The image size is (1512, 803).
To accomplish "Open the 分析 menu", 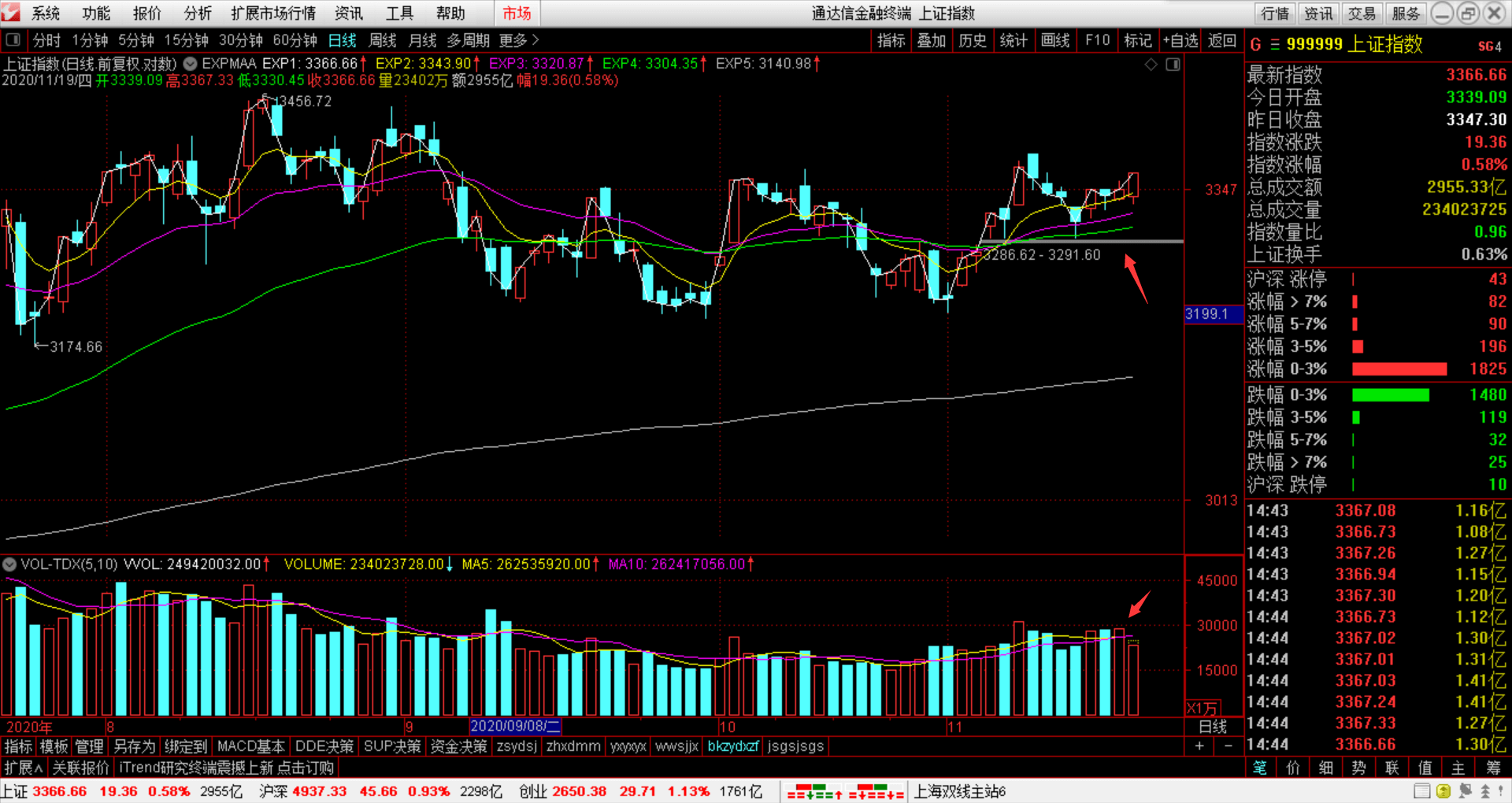I will pos(198,13).
